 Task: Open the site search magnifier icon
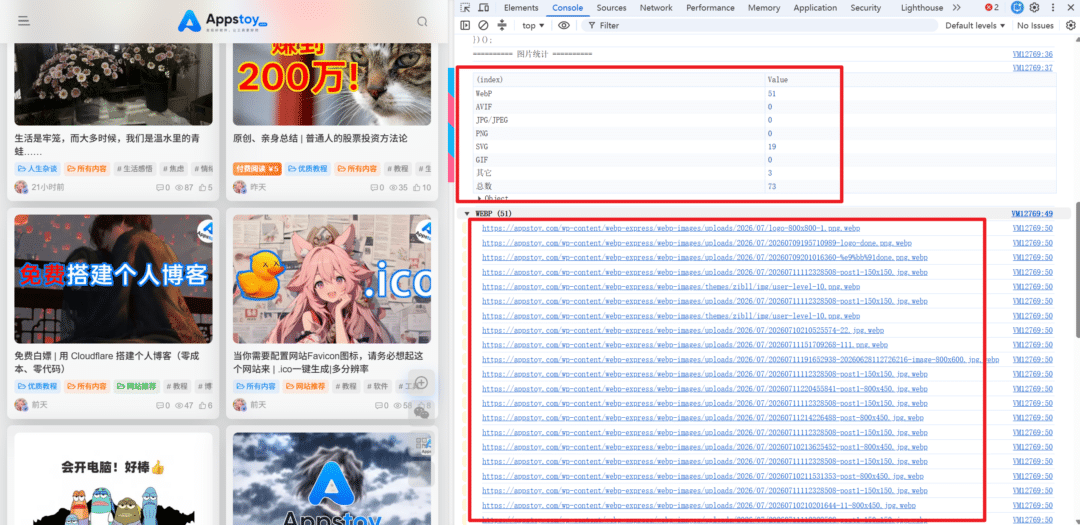[422, 21]
